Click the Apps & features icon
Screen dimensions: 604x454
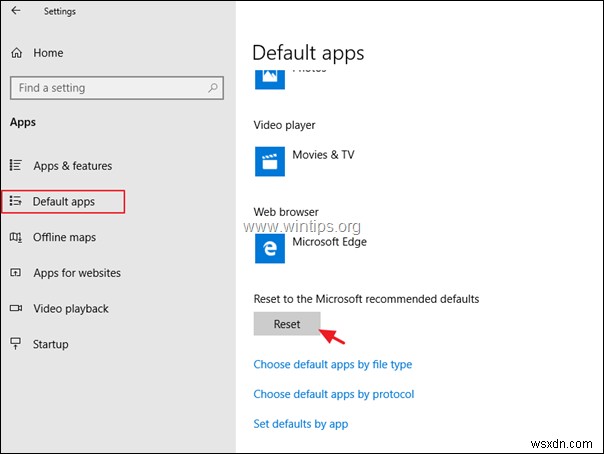pyautogui.click(x=15, y=166)
